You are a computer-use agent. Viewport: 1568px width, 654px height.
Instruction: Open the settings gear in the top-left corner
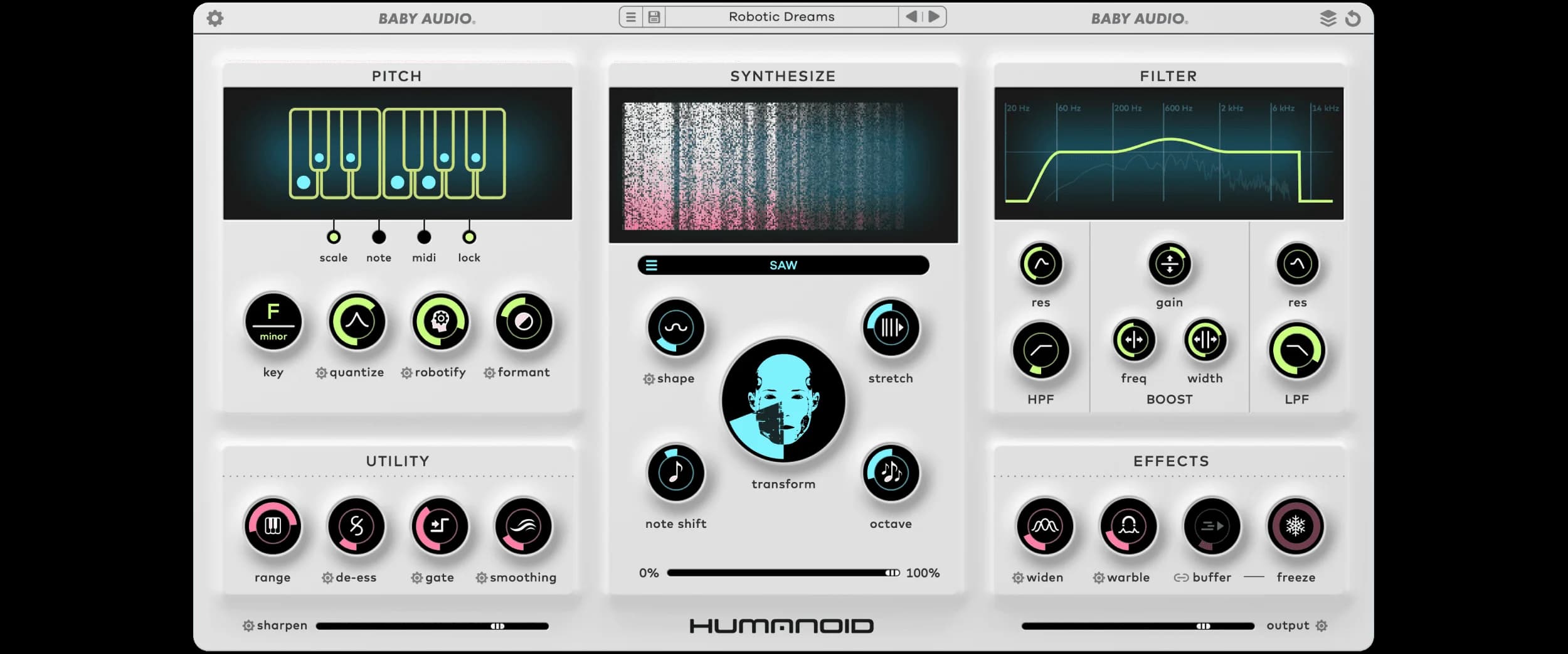point(216,18)
